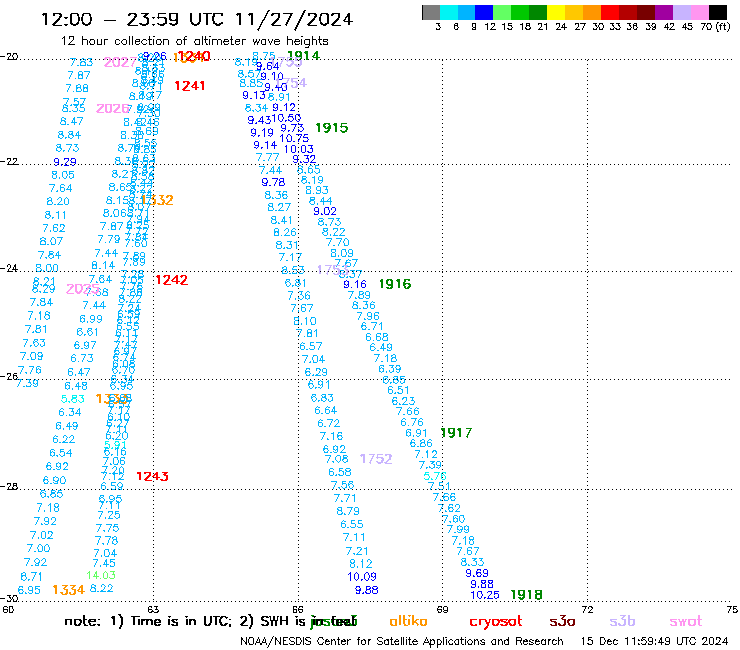Viewport: 740px width, 650px height.
Task: Click the wave height value '8.12'
Action: tap(361, 564)
